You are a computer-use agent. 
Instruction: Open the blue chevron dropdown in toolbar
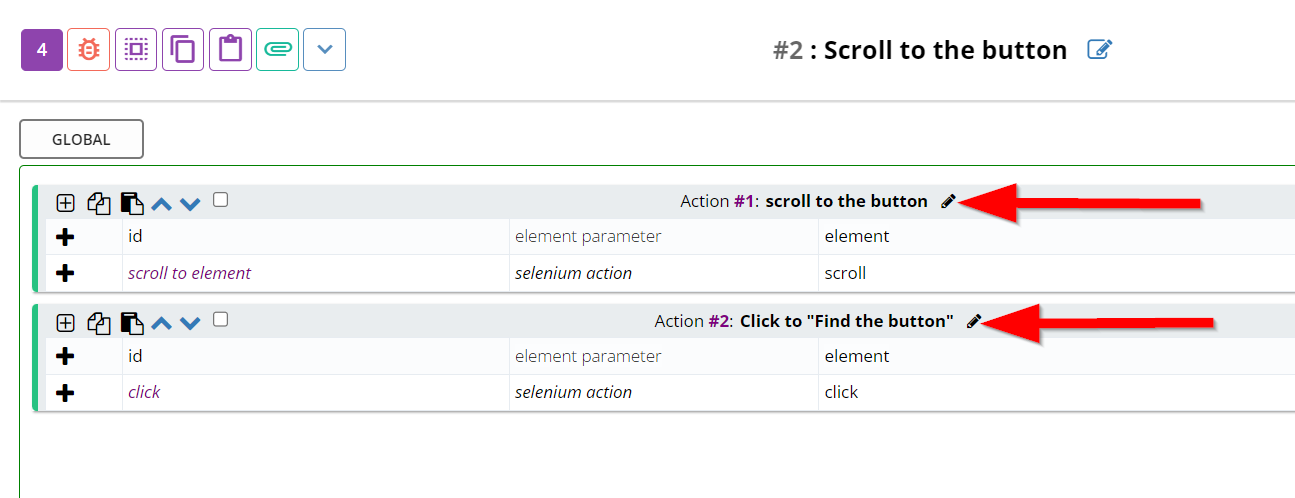324,49
